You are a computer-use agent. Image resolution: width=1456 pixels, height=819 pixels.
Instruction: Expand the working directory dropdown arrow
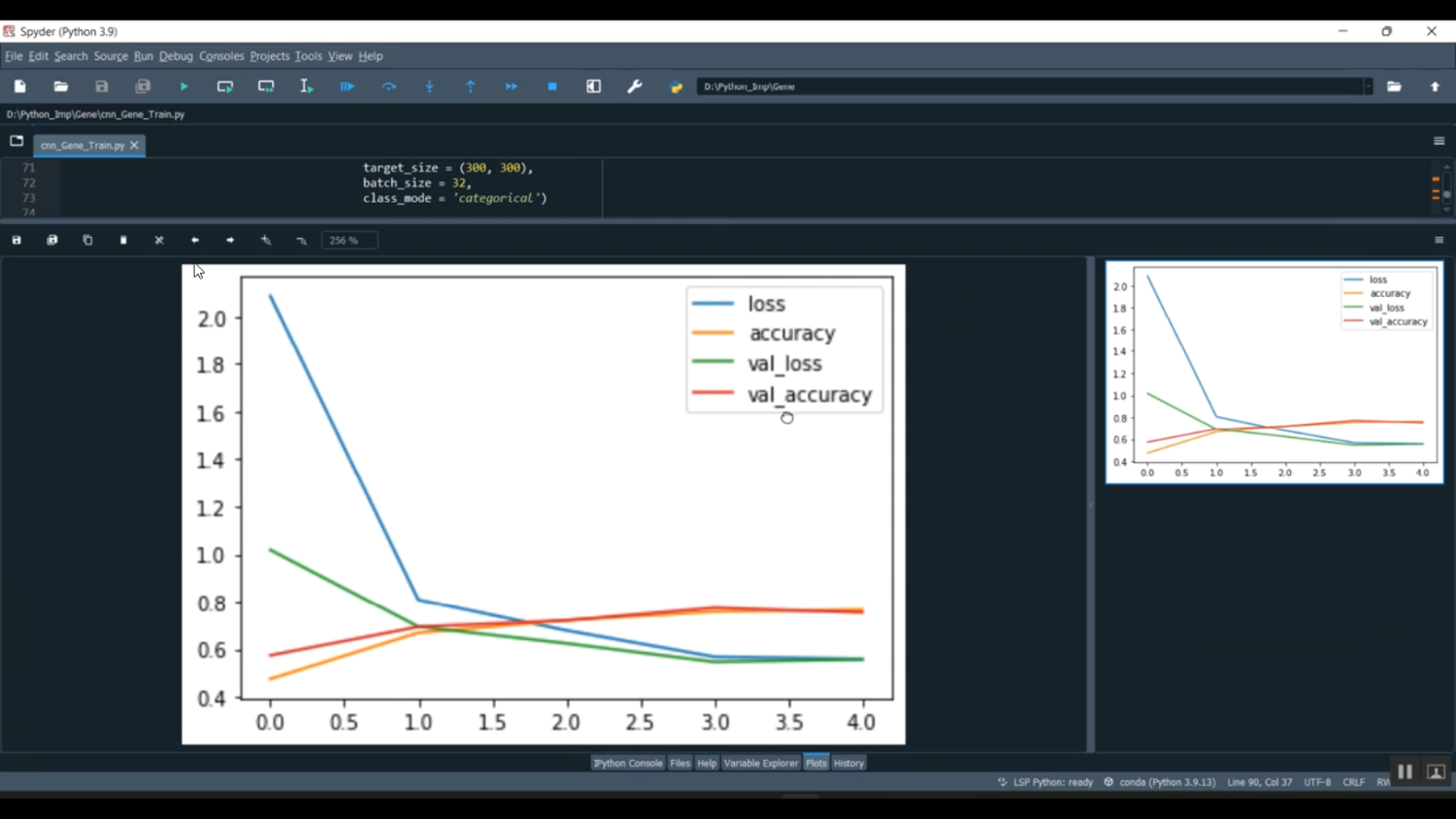point(1368,86)
